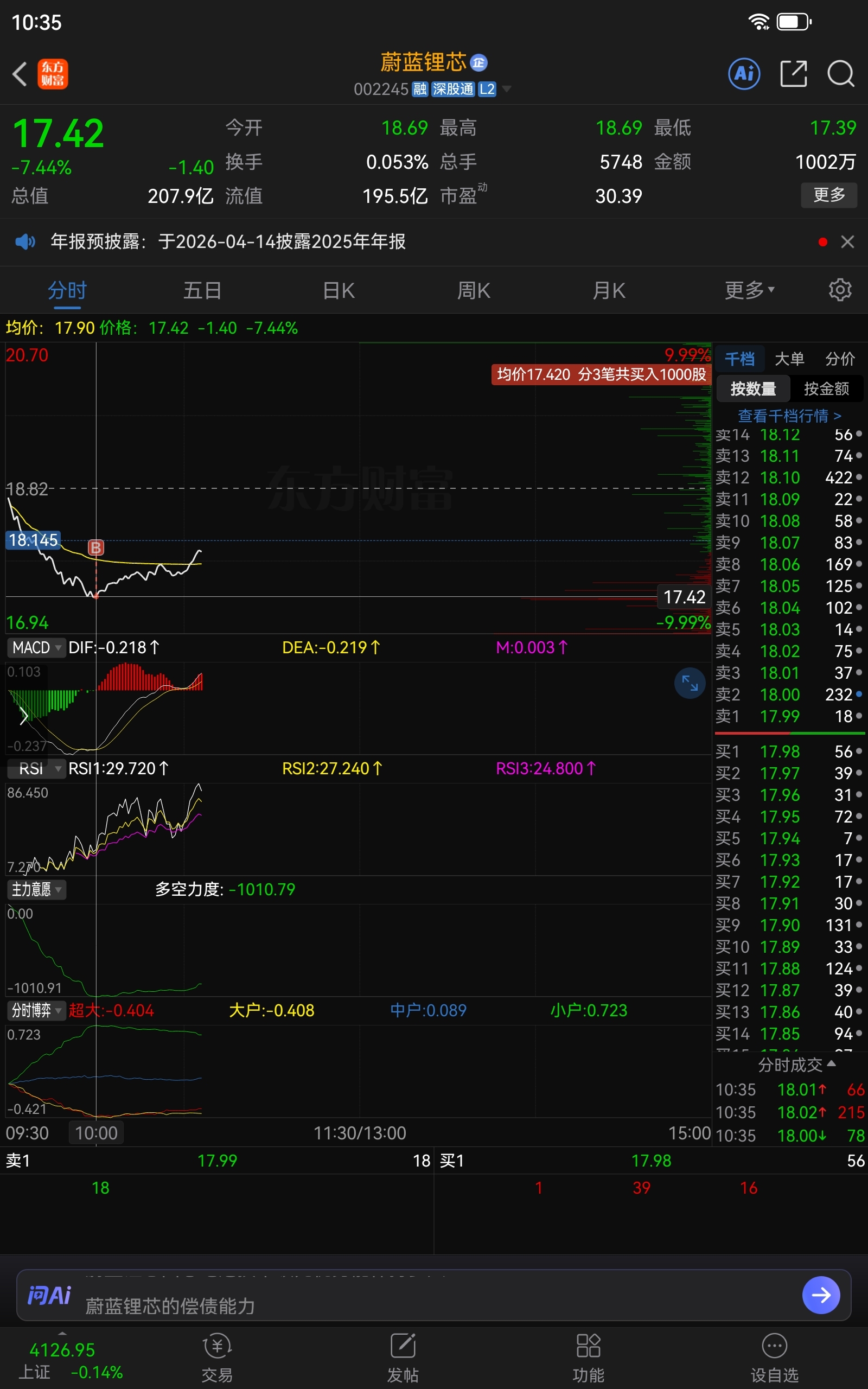The image size is (868, 1389).
Task: Switch to the 分时 tab
Action: [x=67, y=290]
